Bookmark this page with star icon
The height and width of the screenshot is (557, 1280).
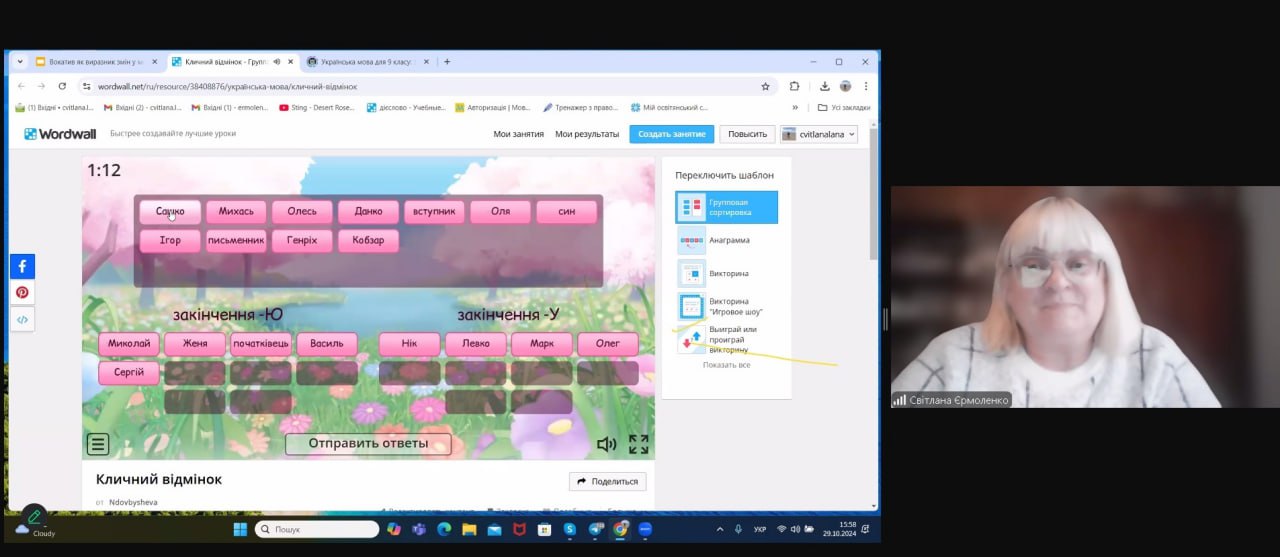(766, 86)
